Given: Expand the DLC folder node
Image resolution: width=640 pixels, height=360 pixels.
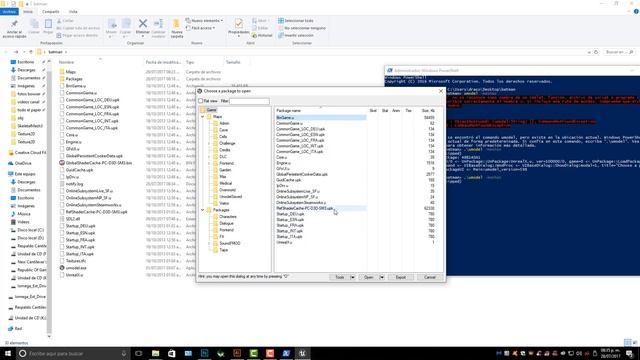Looking at the screenshot, I should point(209,156).
